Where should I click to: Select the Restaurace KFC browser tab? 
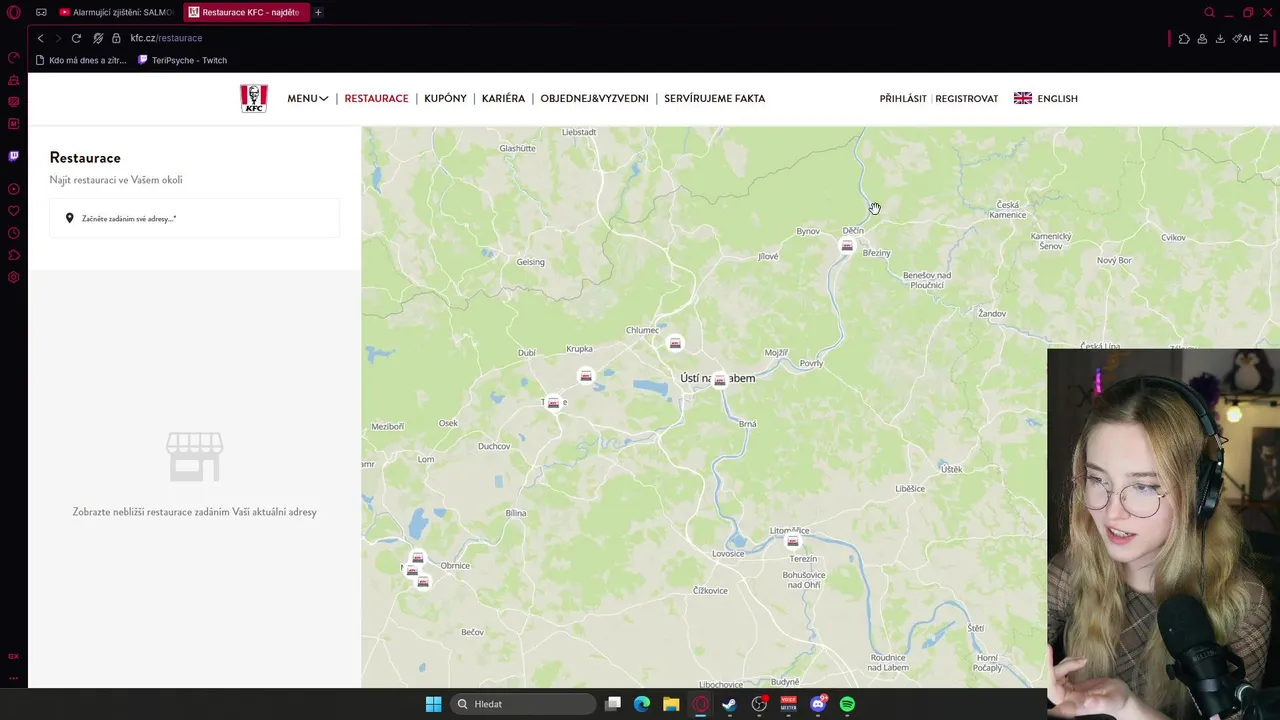(x=245, y=12)
